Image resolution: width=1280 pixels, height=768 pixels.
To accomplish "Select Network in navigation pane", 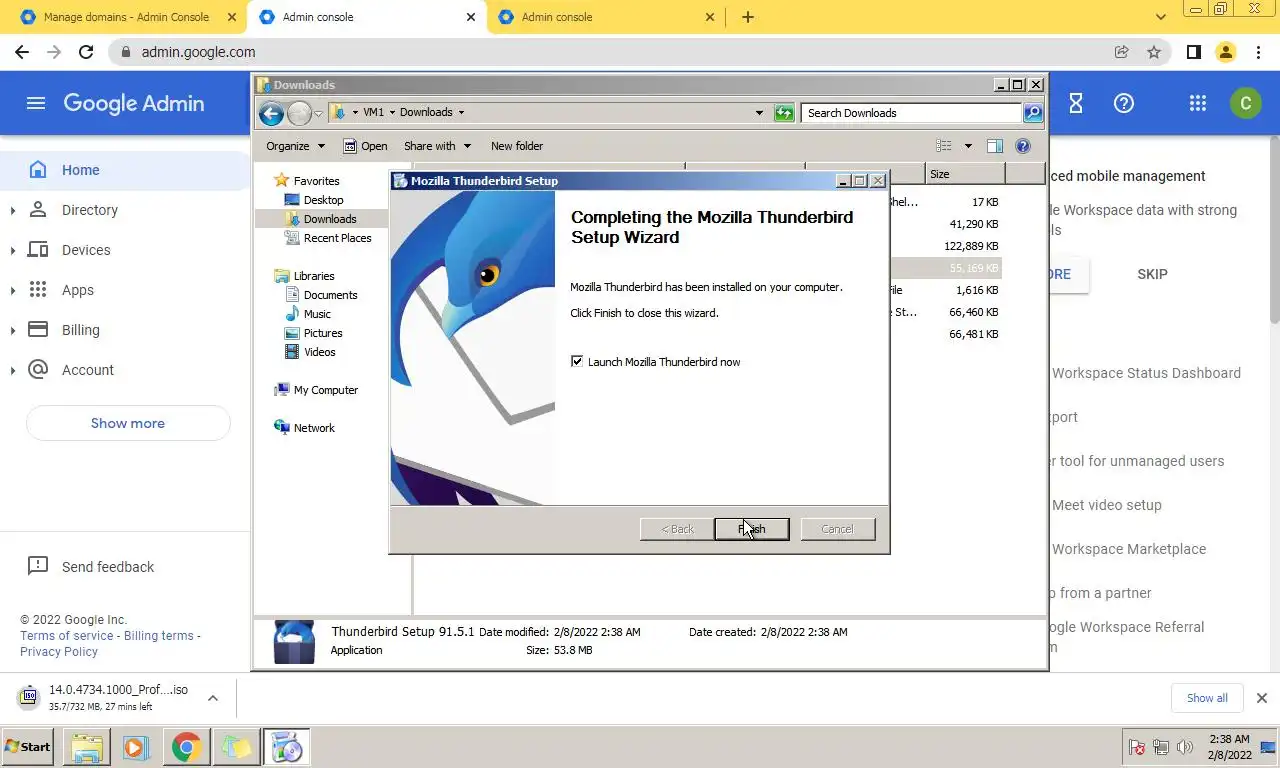I will point(314,428).
